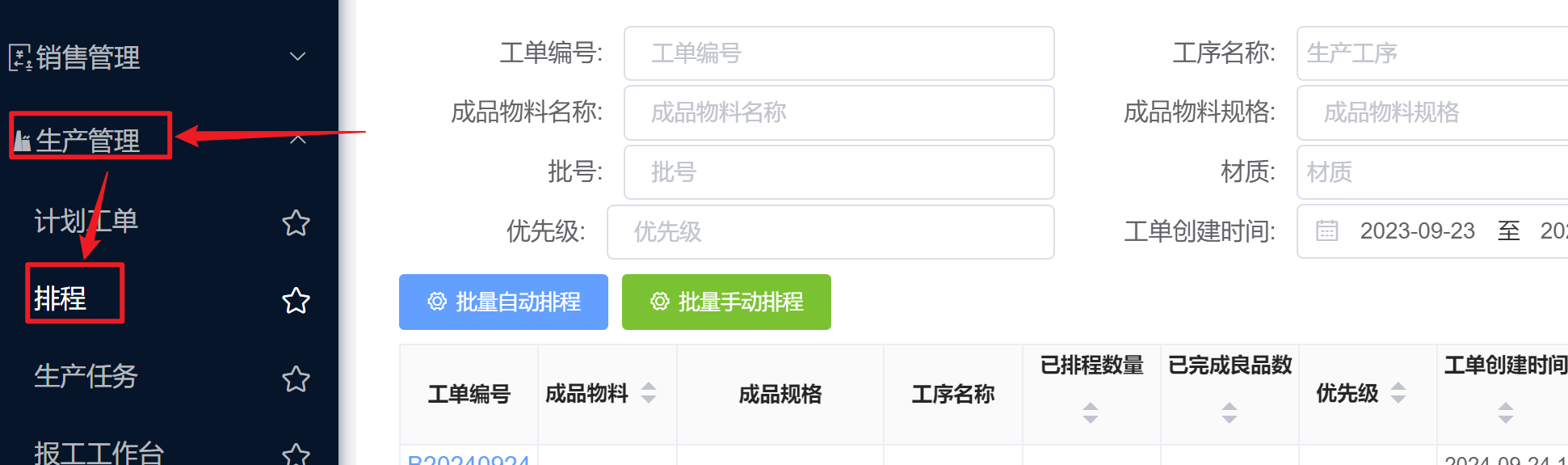1568x465 pixels.
Task: Open the 生产任务 menu item
Action: pyautogui.click(x=86, y=376)
